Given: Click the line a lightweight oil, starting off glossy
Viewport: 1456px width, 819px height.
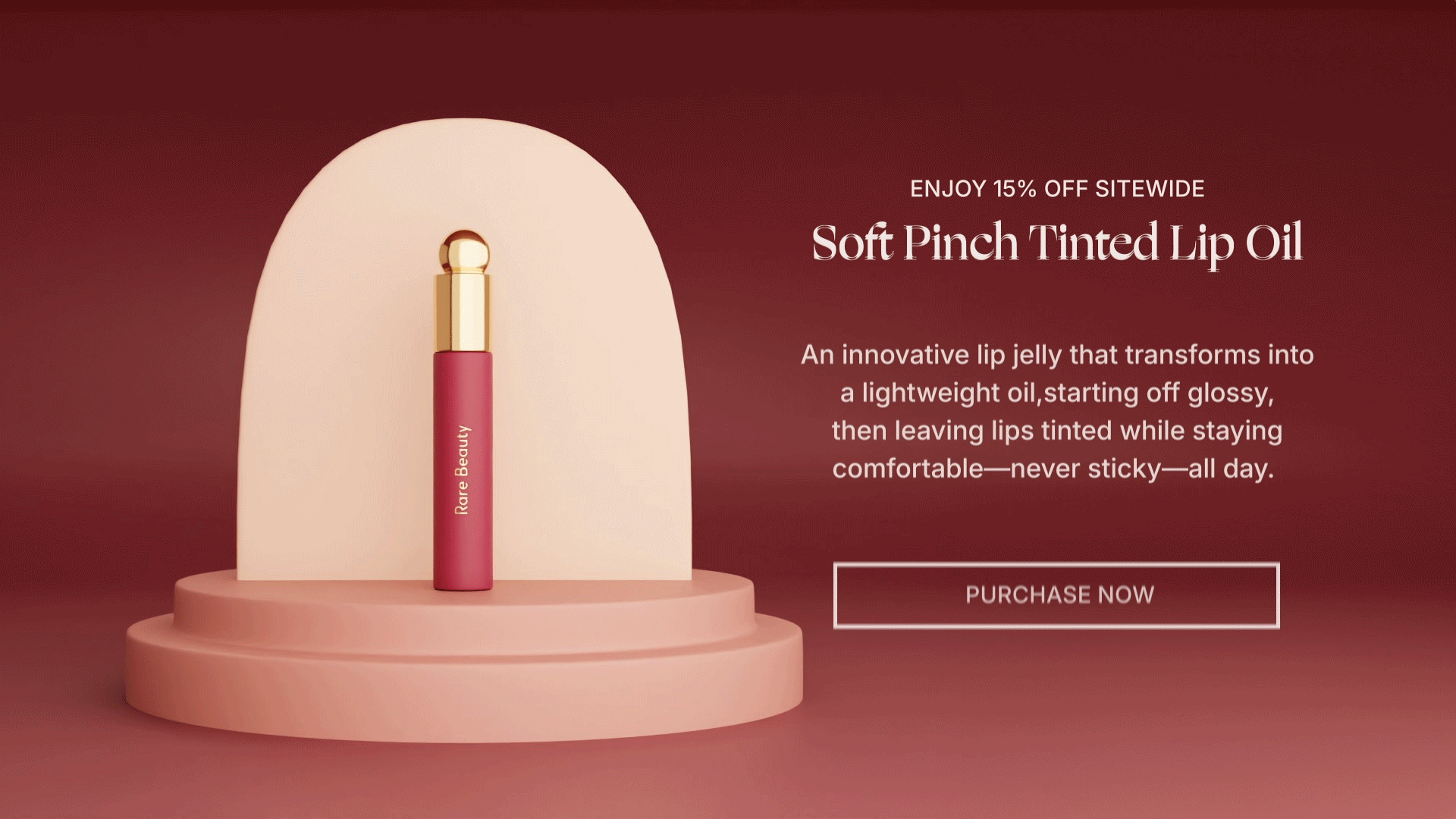Looking at the screenshot, I should [1057, 393].
